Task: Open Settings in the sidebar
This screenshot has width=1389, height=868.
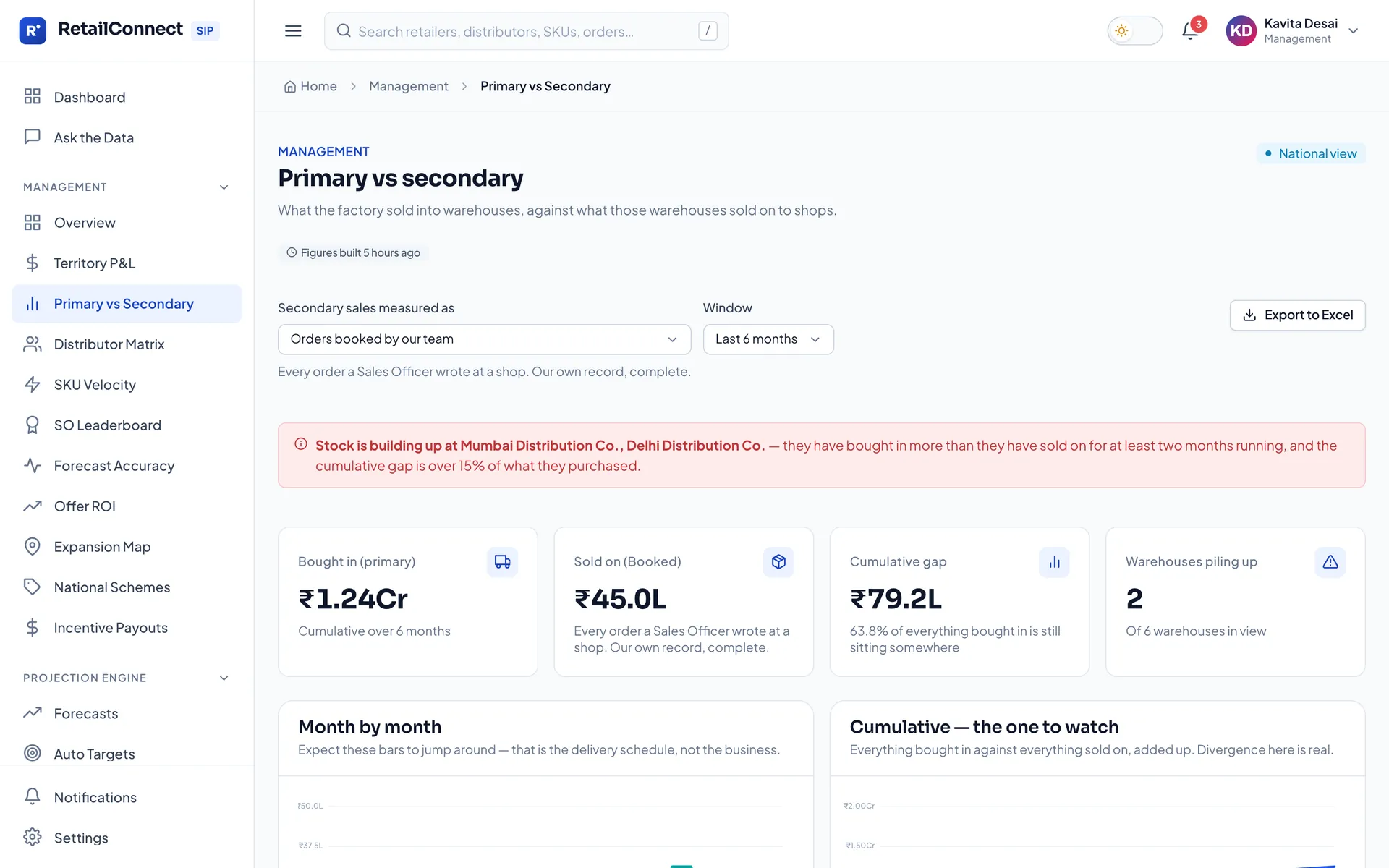Action: click(127, 838)
